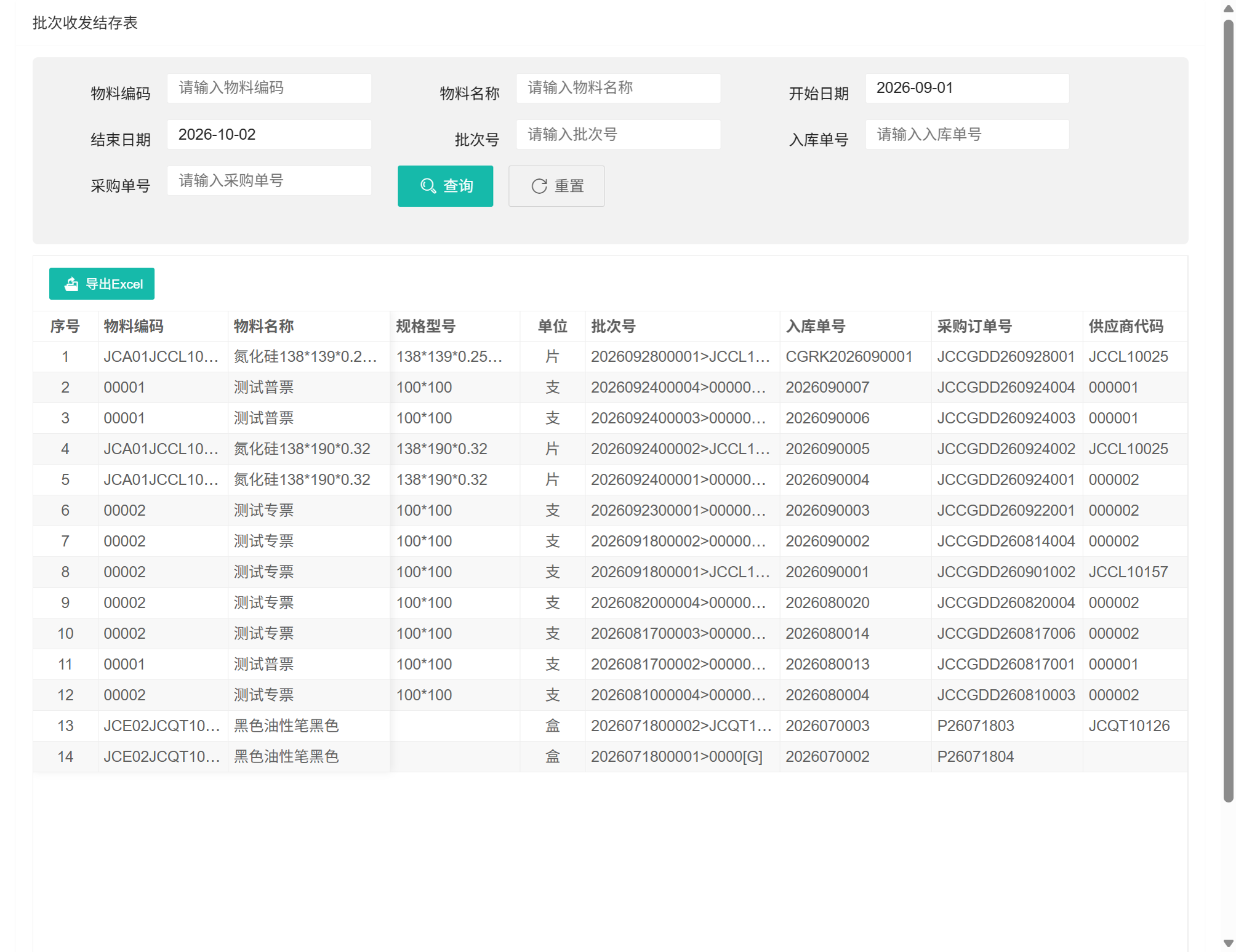The image size is (1236, 952).
Task: Select batch cell 2026071800001>0000[G]
Action: (682, 757)
